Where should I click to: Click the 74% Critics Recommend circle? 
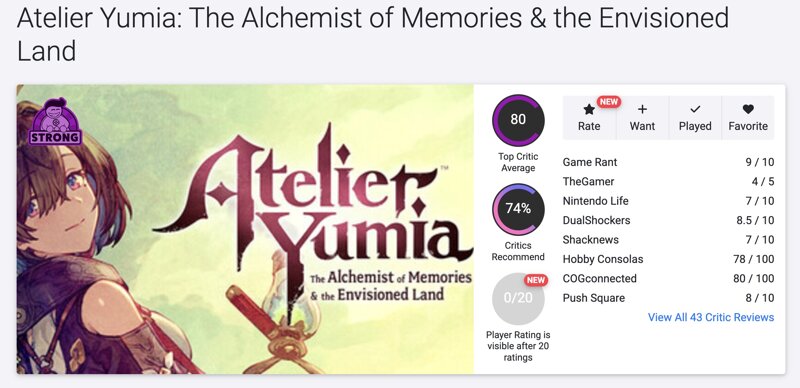tap(518, 209)
